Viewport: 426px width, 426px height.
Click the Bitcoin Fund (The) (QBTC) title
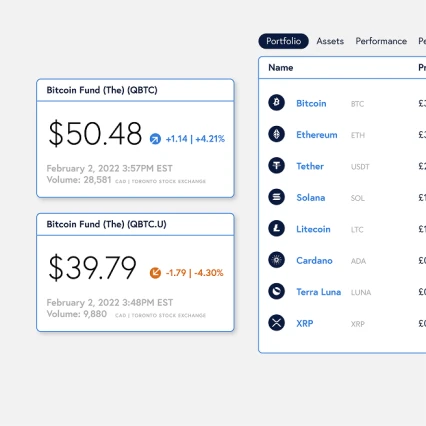click(102, 90)
